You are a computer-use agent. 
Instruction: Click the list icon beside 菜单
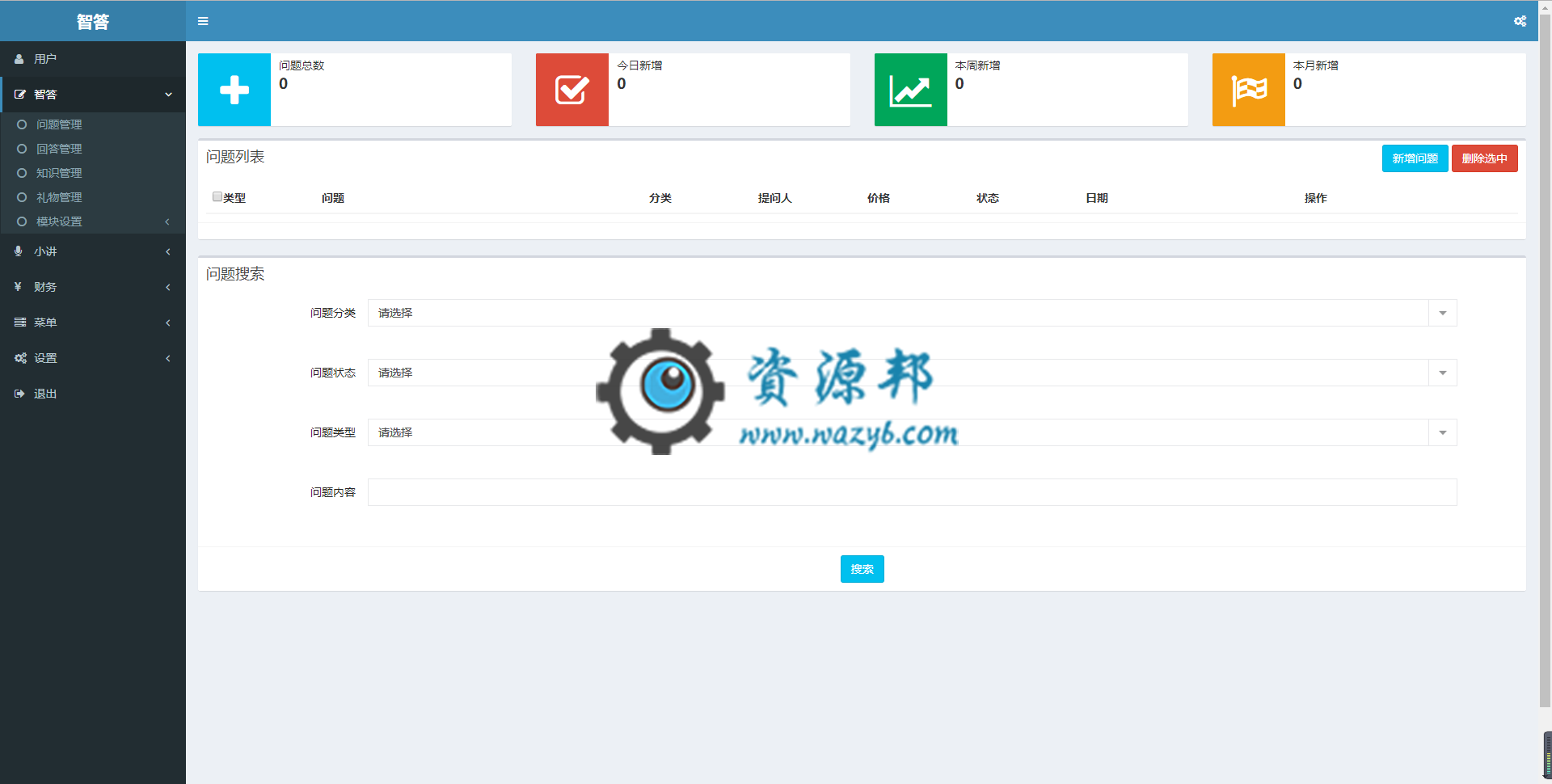tap(20, 322)
